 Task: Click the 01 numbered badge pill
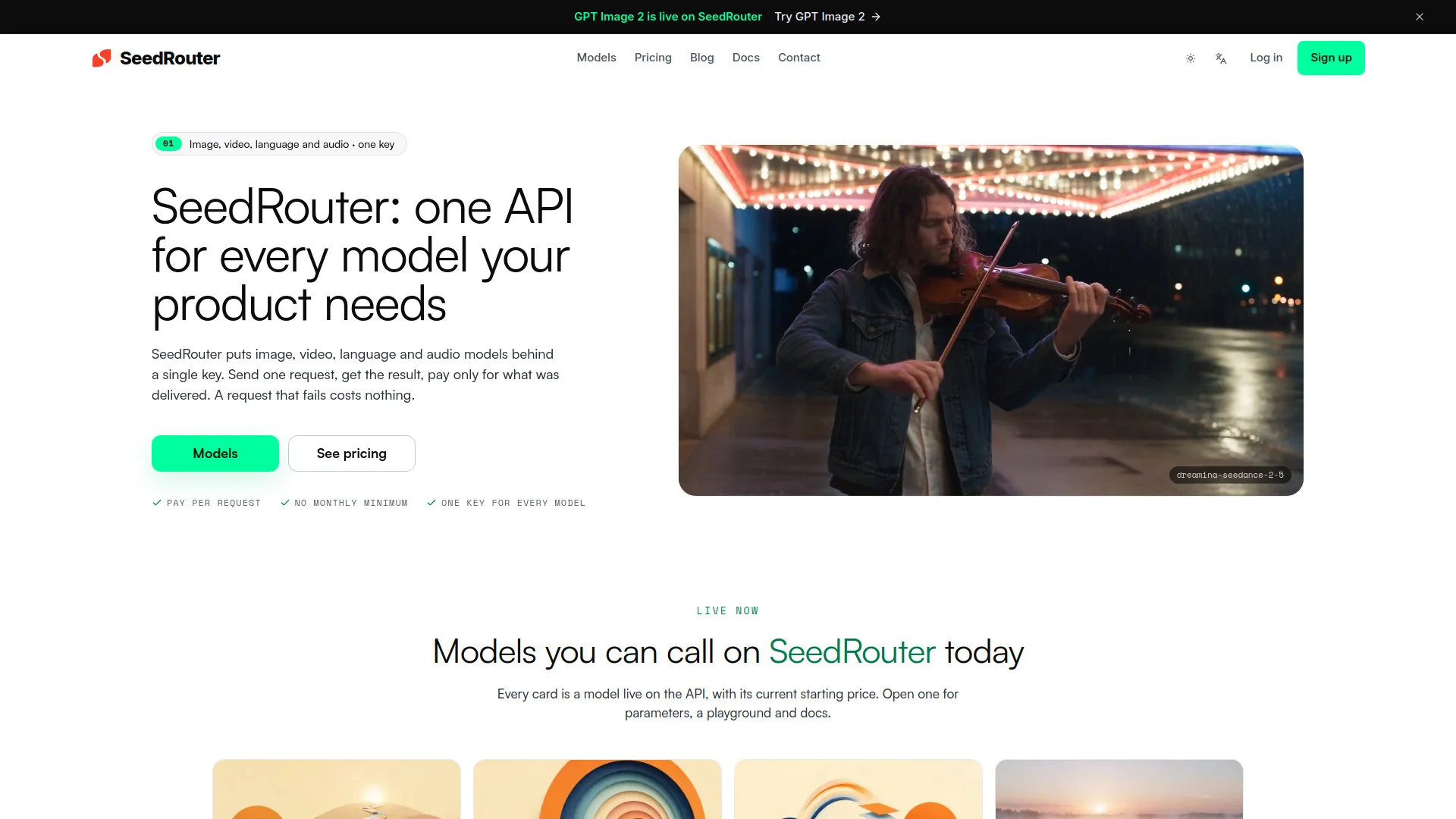click(168, 144)
